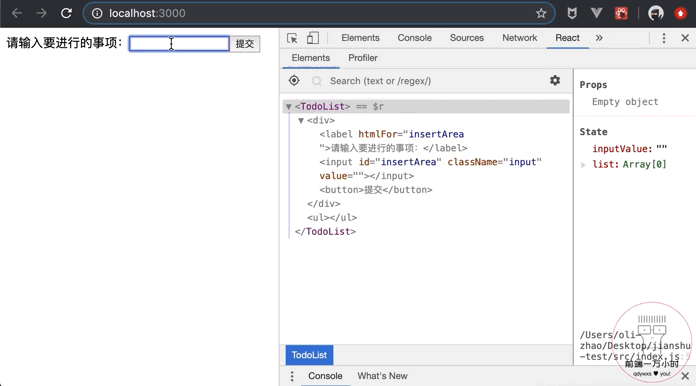This screenshot has width=696, height=386.
Task: Switch to the React Profiler sub-tab
Action: pyautogui.click(x=363, y=58)
